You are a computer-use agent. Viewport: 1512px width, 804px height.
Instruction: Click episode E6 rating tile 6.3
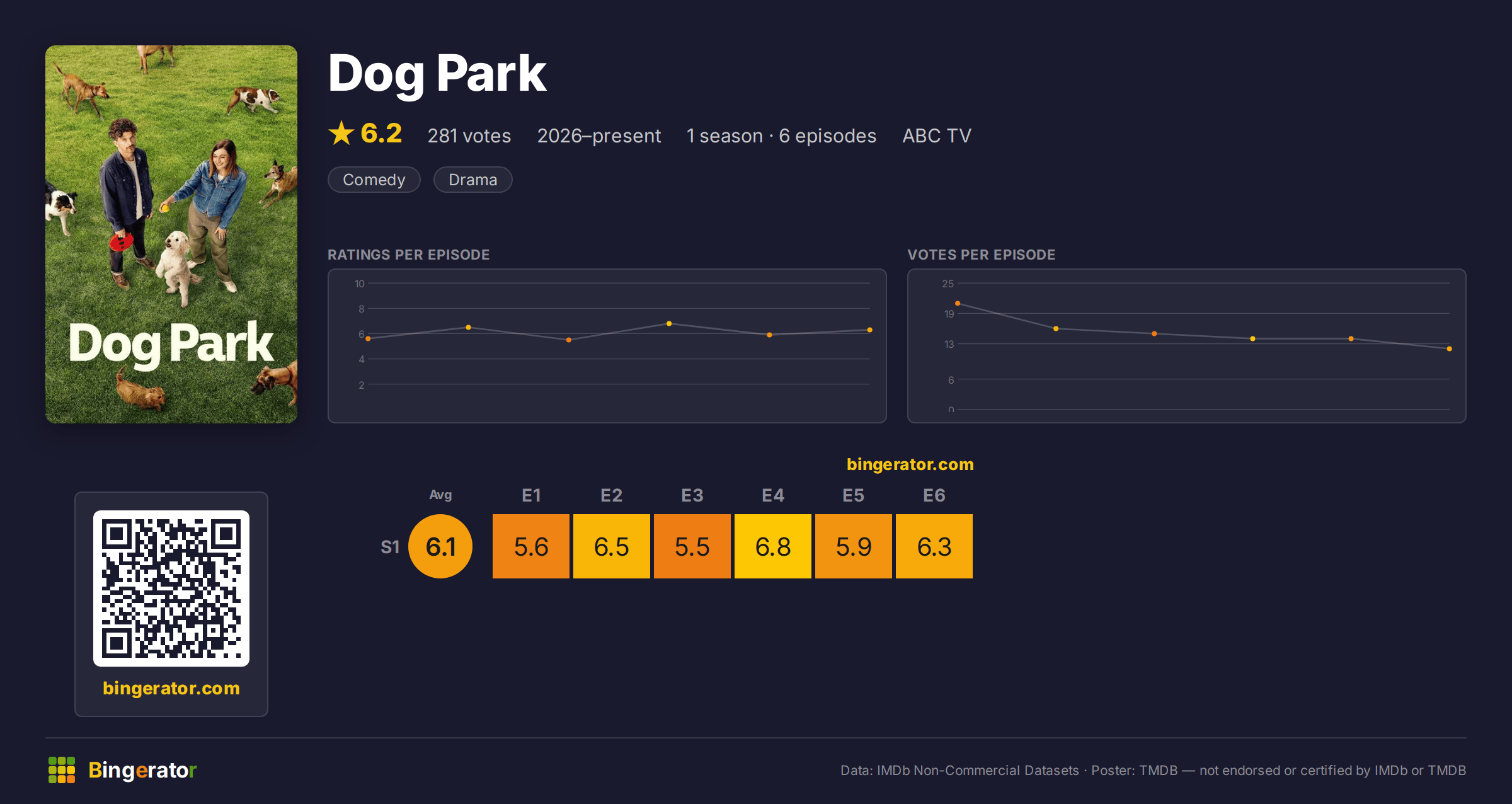(934, 546)
